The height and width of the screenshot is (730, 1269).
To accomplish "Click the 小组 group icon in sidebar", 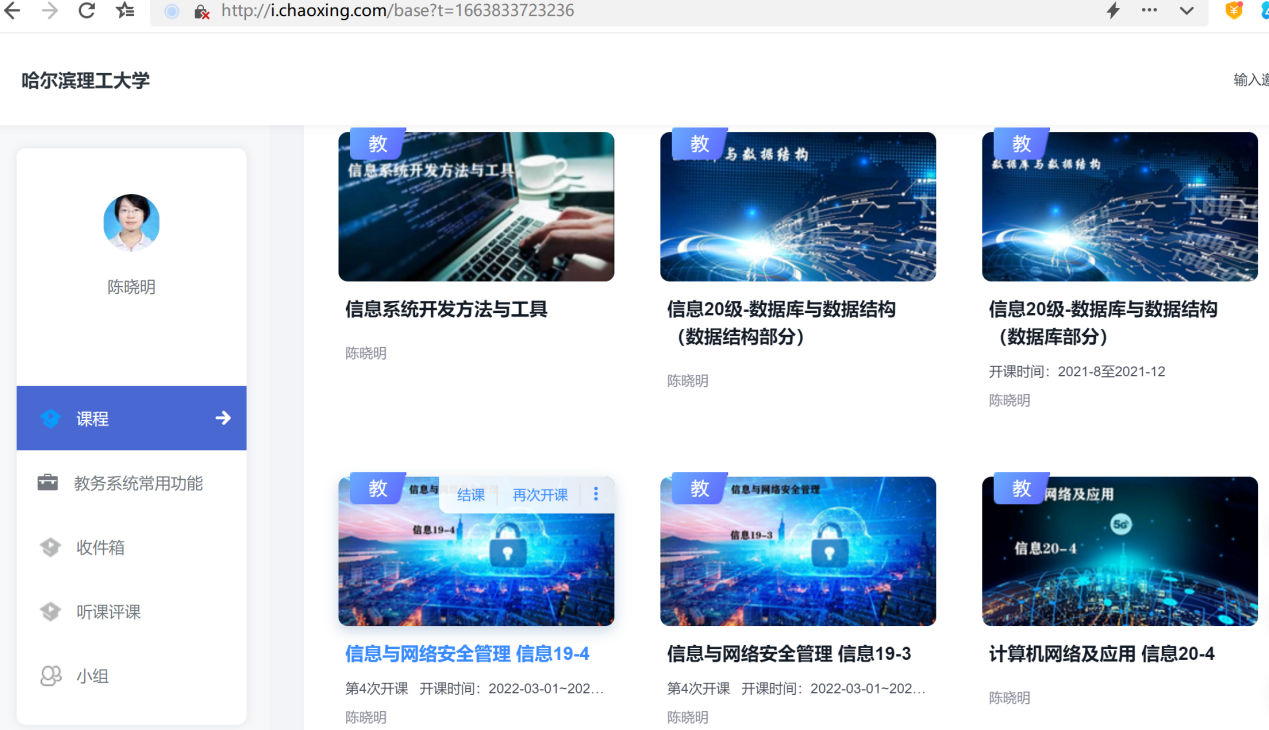I will click(50, 676).
